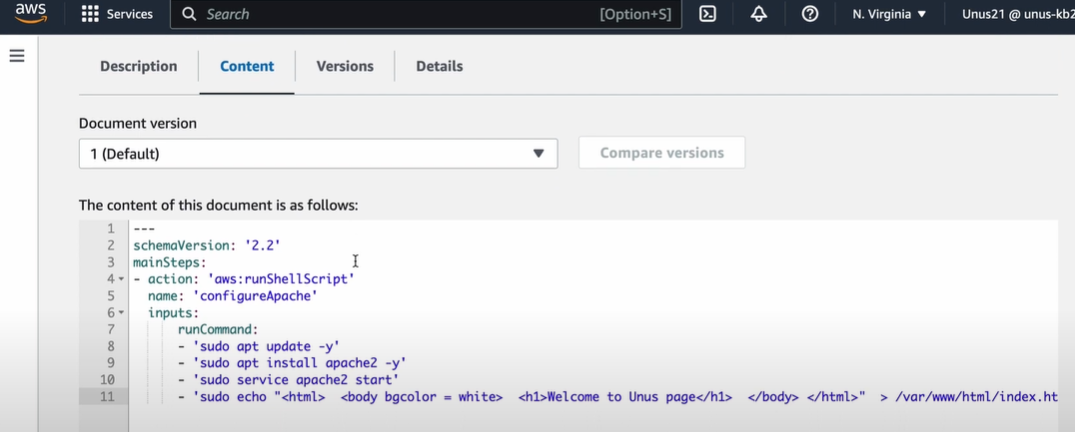Click the search magnifier icon
1075x432 pixels.
pos(190,14)
